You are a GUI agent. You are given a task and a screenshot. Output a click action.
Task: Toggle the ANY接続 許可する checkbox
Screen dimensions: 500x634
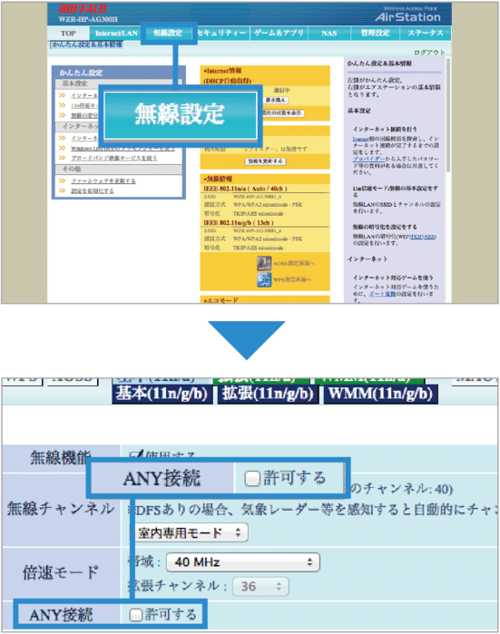pos(136,615)
